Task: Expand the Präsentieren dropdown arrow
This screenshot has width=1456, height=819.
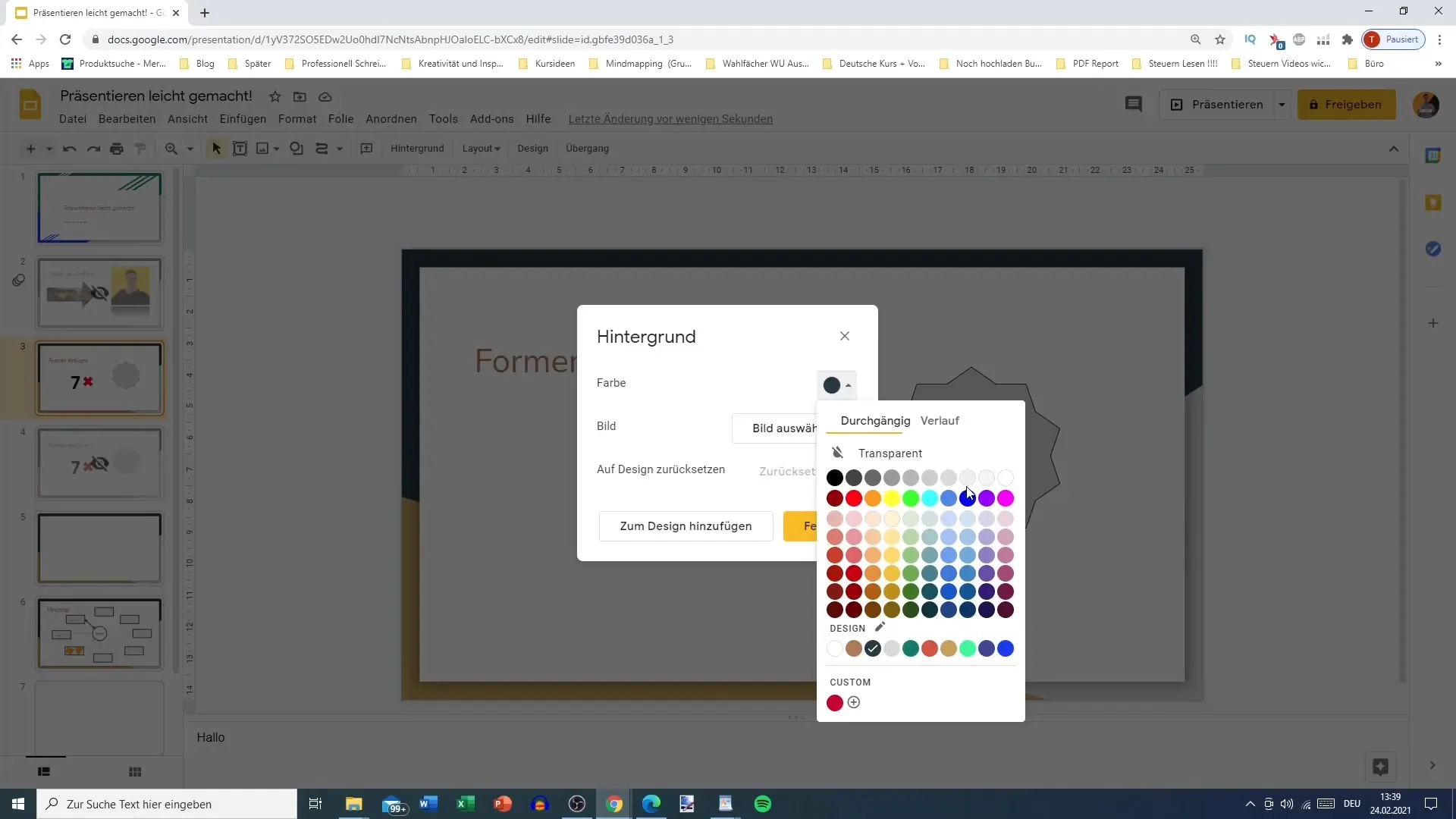Action: pyautogui.click(x=1282, y=105)
